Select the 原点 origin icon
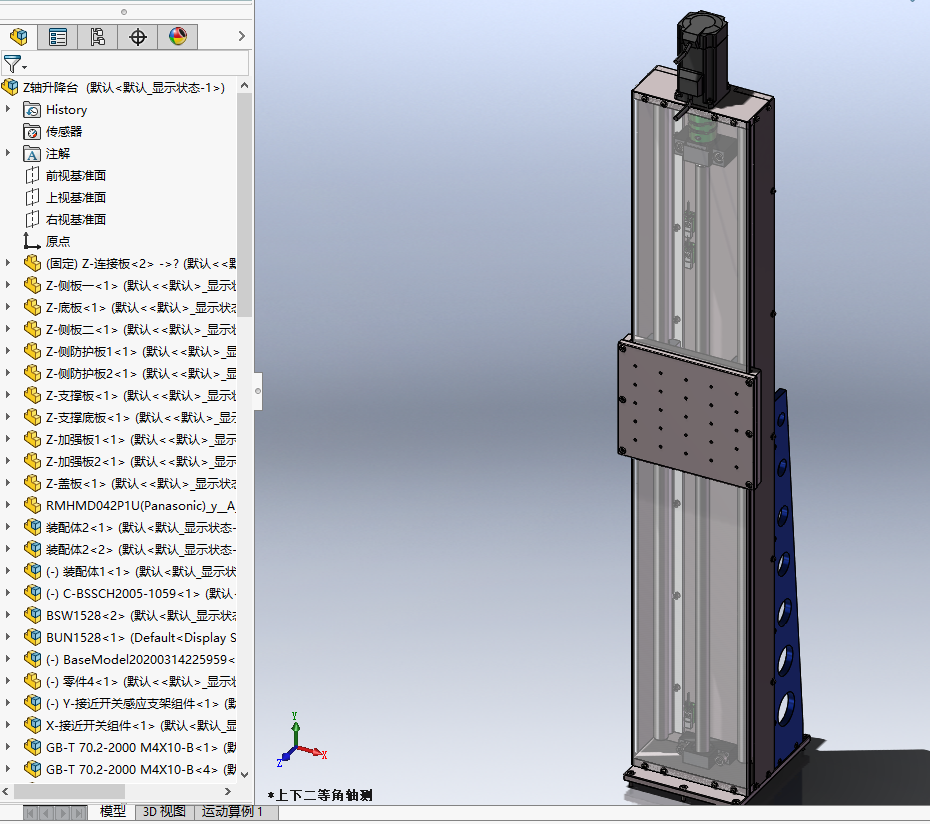Screen dimensions: 930x824 31,241
